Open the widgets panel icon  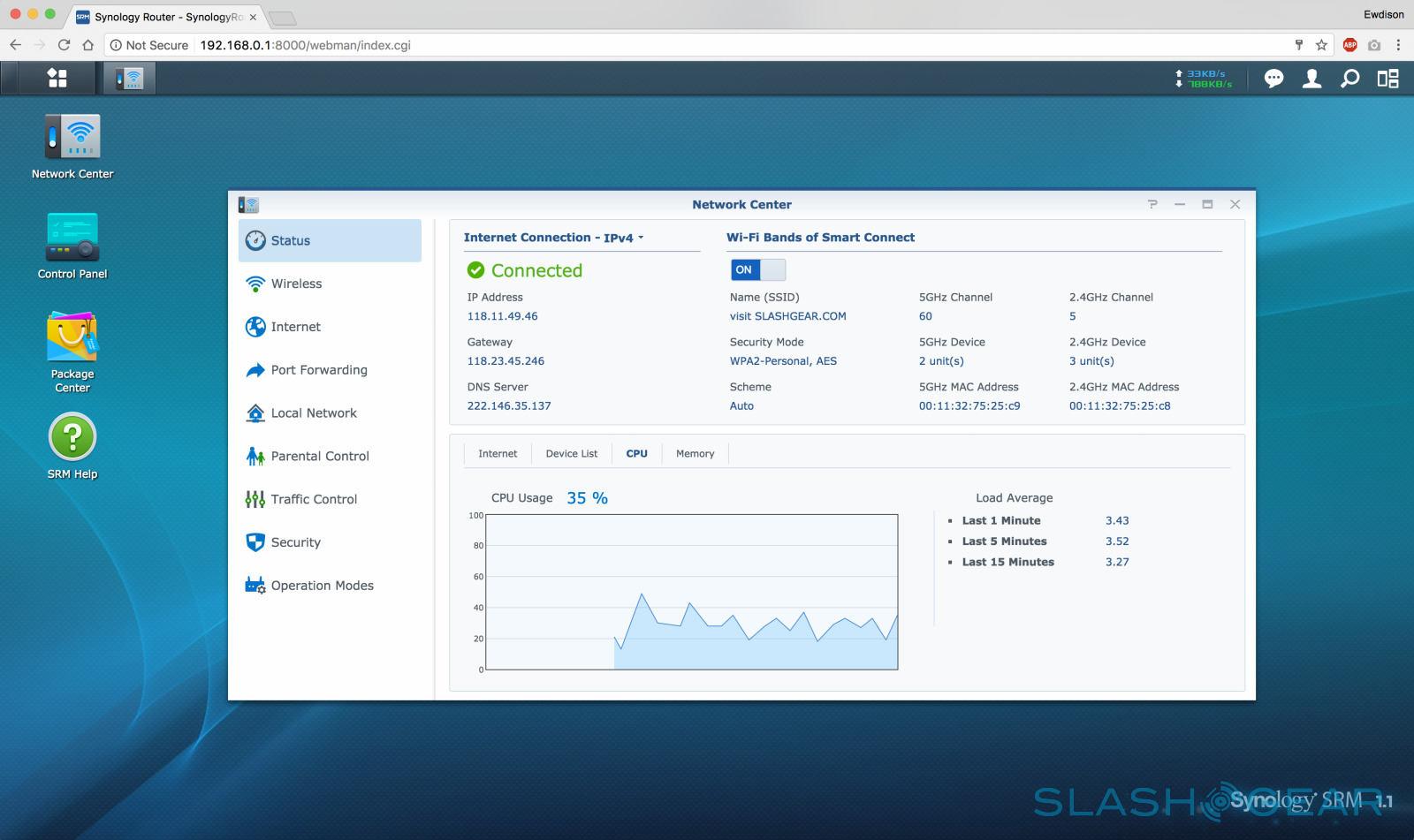(1387, 79)
